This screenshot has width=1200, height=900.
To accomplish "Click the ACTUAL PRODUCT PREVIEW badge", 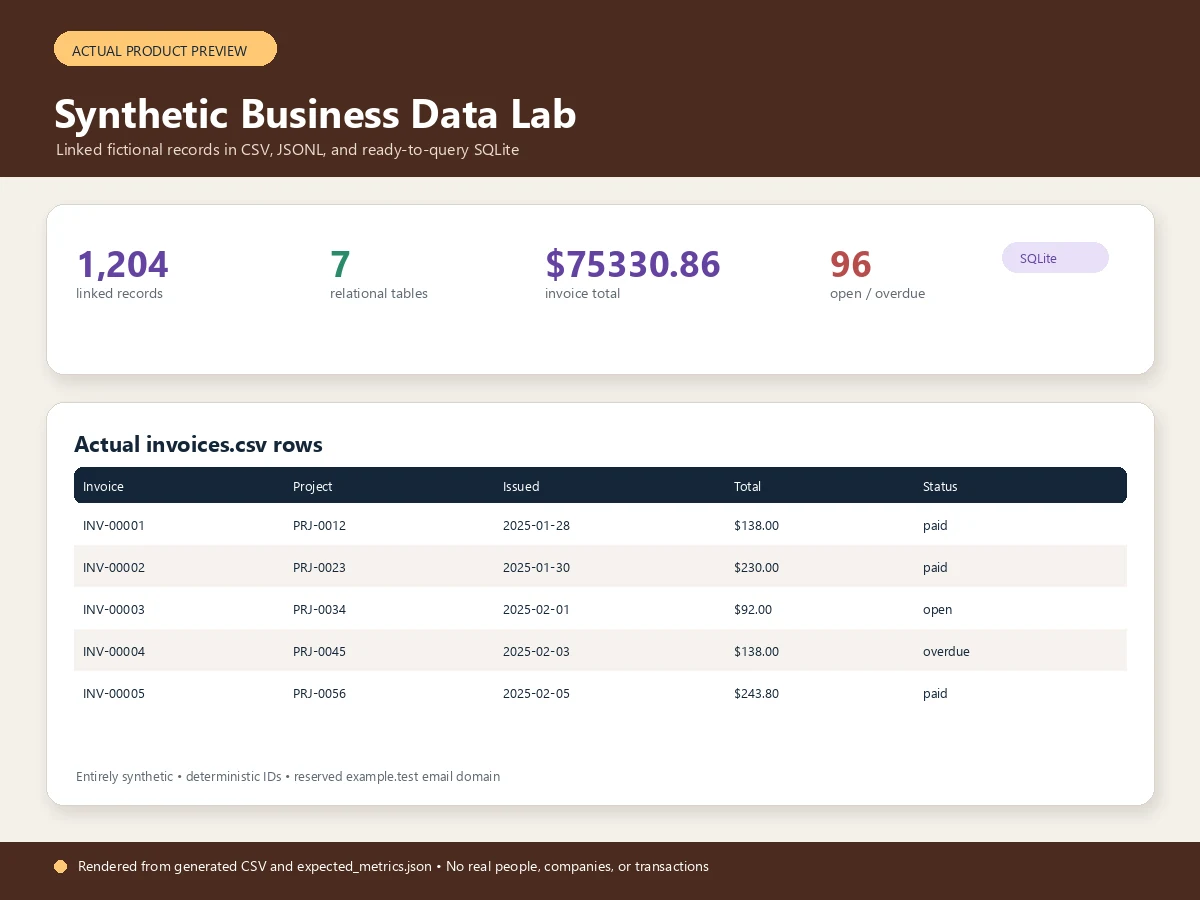I will (x=165, y=49).
